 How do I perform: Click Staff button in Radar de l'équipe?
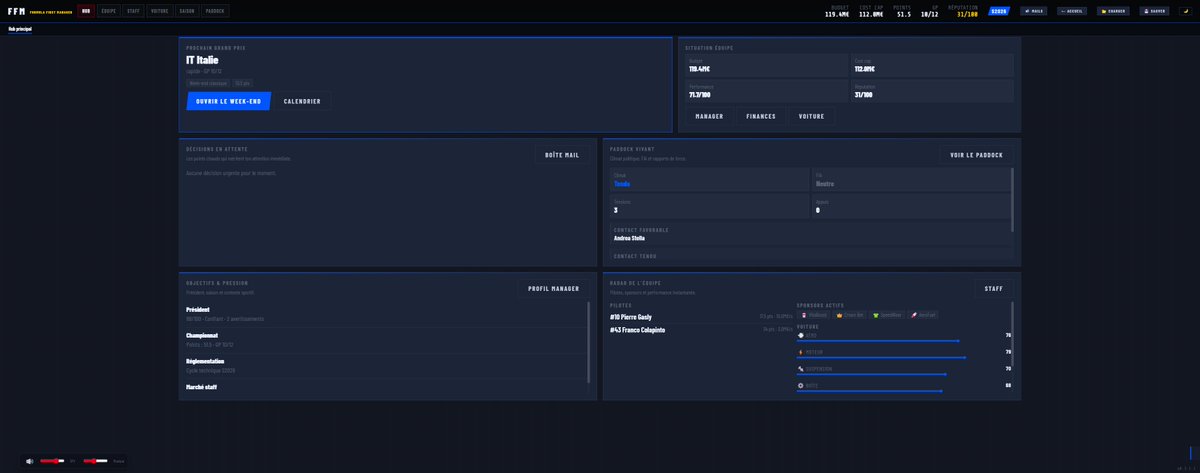993,288
